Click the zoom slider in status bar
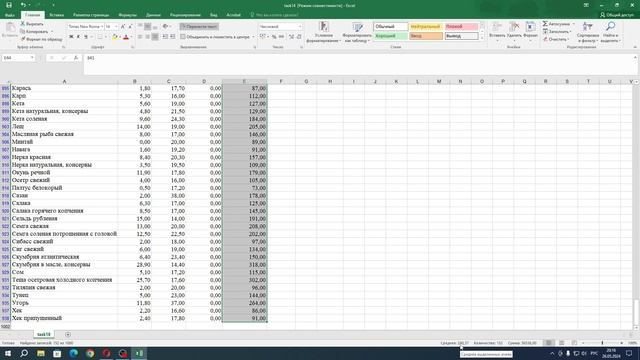640x360 pixels. click(602, 343)
